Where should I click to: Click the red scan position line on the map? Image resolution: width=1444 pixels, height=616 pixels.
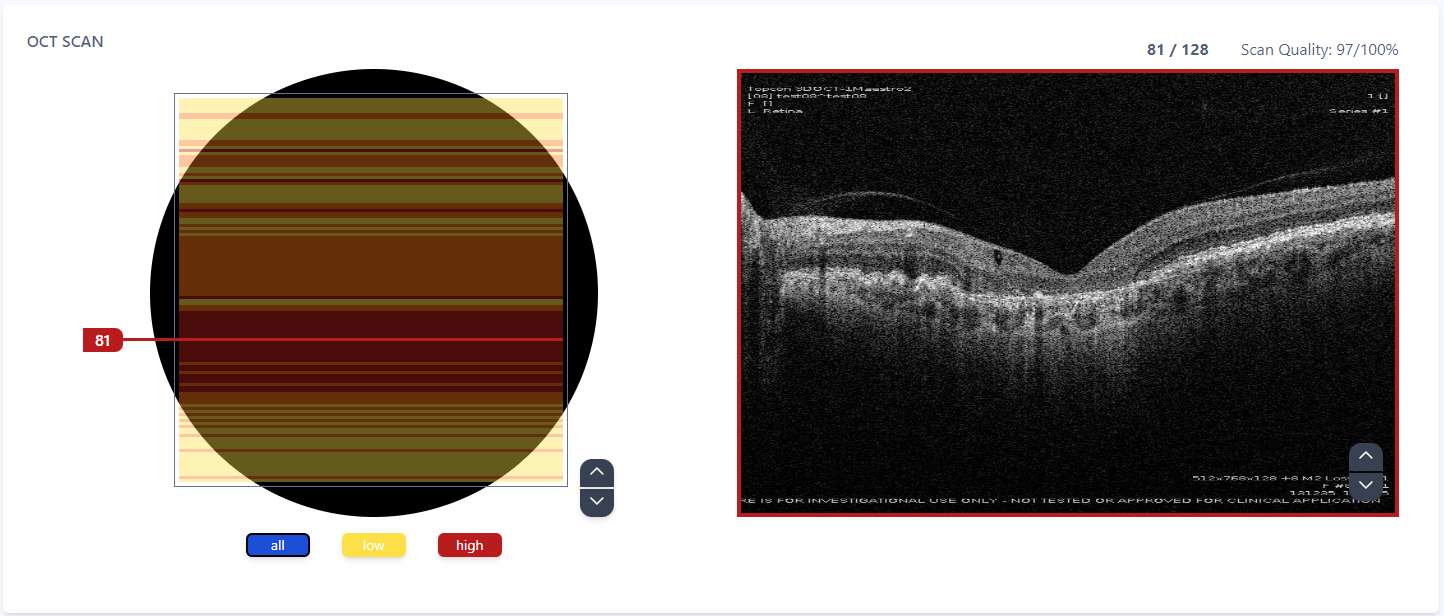click(371, 340)
